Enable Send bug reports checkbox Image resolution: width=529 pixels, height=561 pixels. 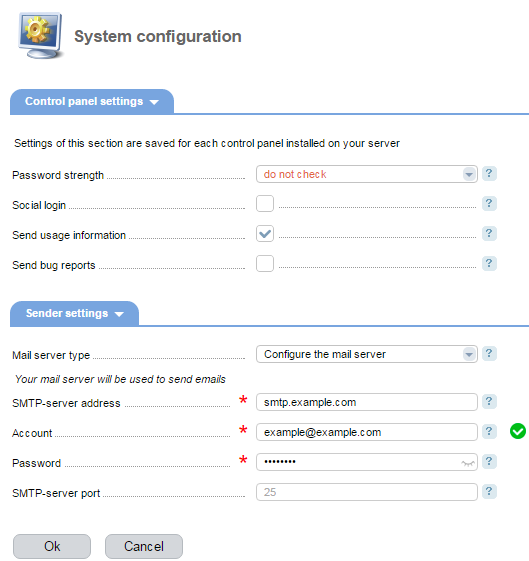[265, 264]
